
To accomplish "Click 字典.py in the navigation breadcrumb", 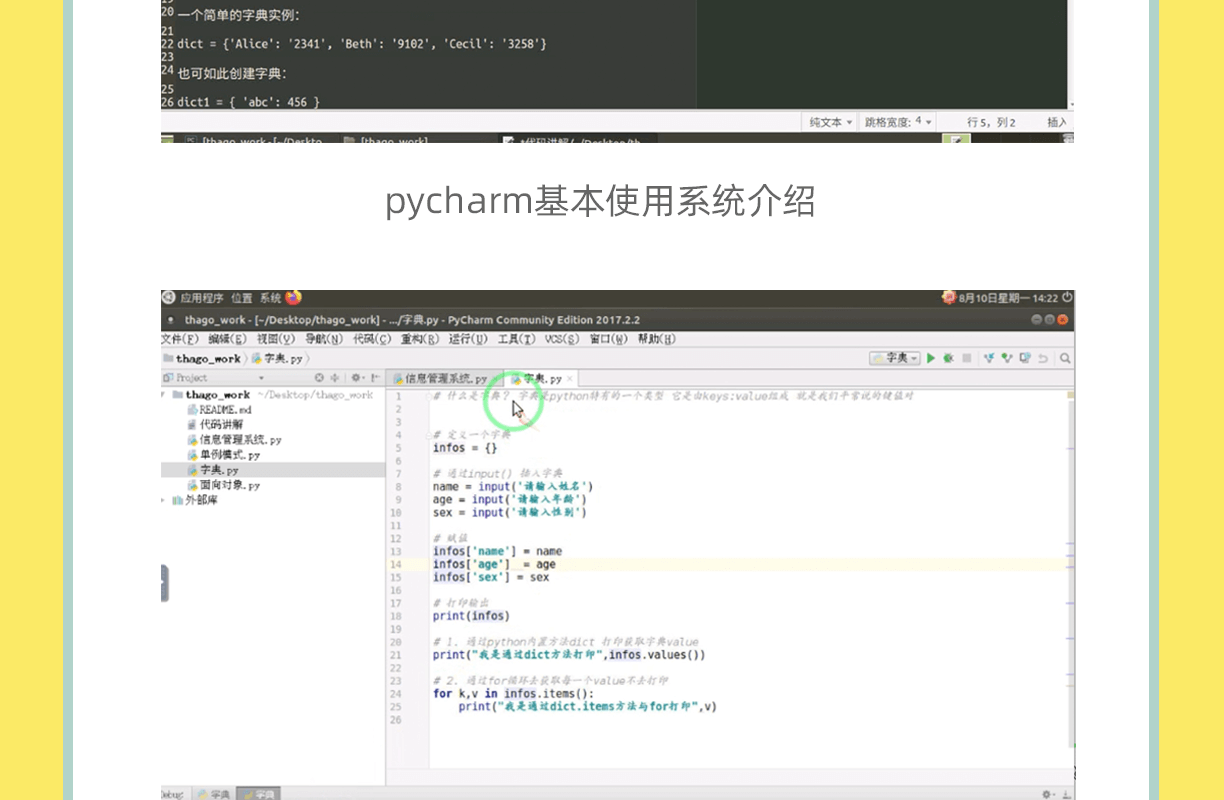I will pos(277,358).
